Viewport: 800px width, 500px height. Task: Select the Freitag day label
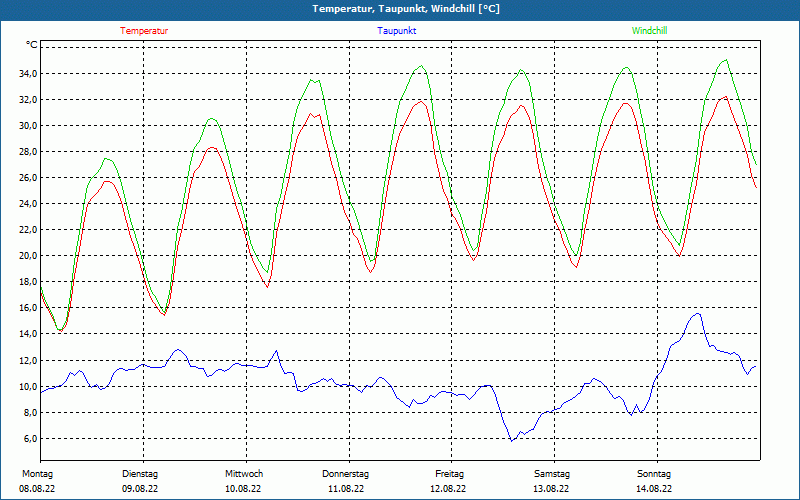(x=449, y=474)
